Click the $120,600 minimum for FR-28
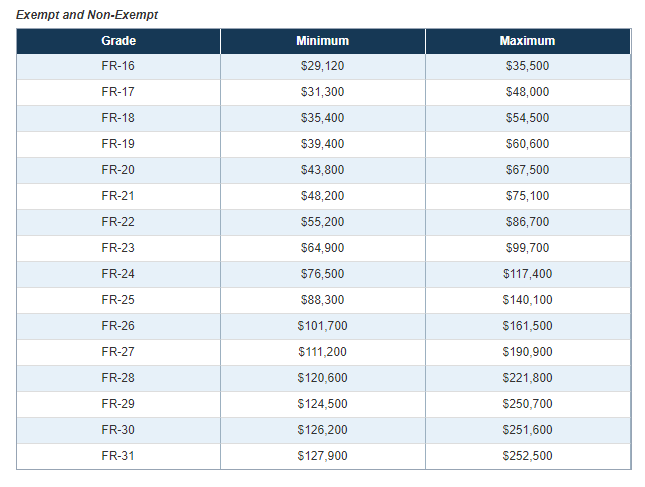Viewport: 645px width, 487px height. 322,378
